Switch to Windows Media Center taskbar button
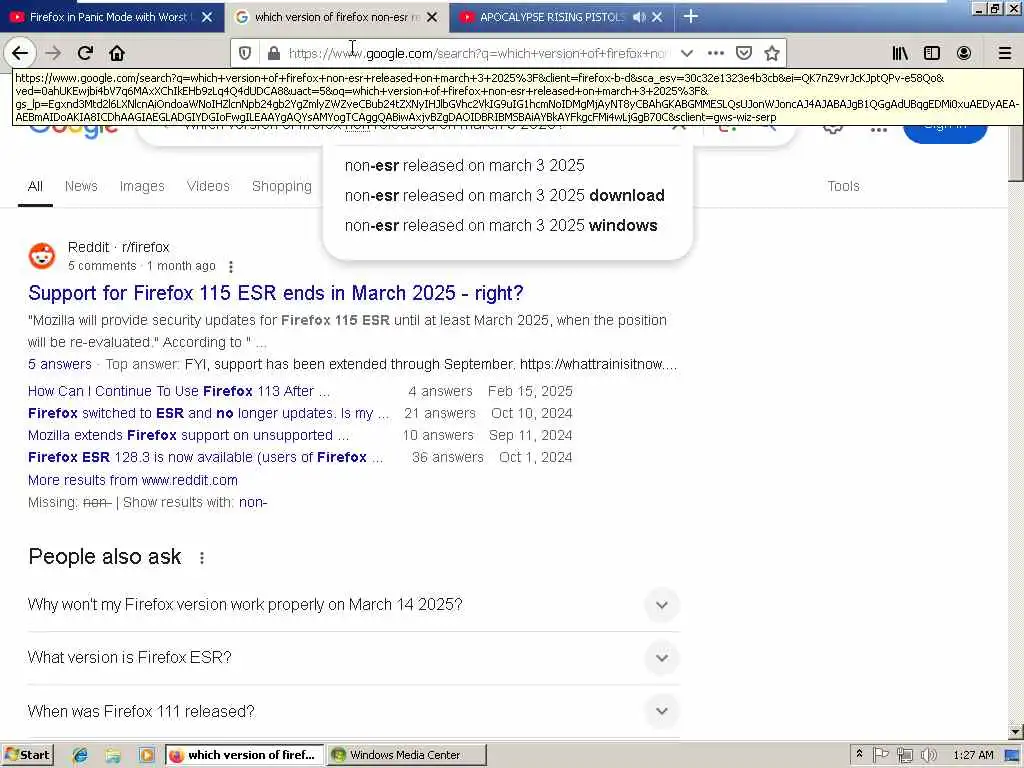The height and width of the screenshot is (768, 1024). coord(406,755)
